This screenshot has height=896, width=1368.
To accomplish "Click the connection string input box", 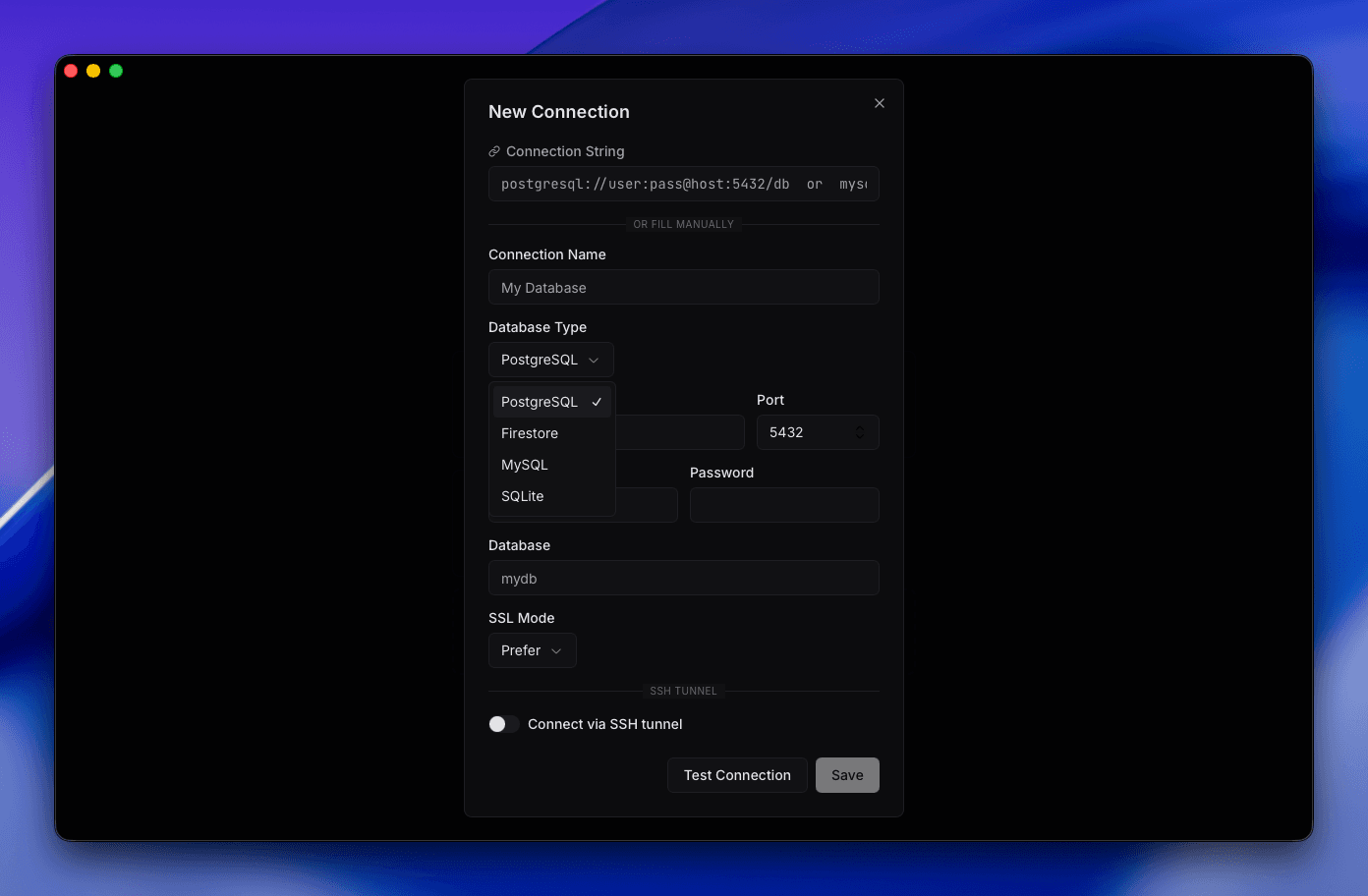I will pos(684,184).
